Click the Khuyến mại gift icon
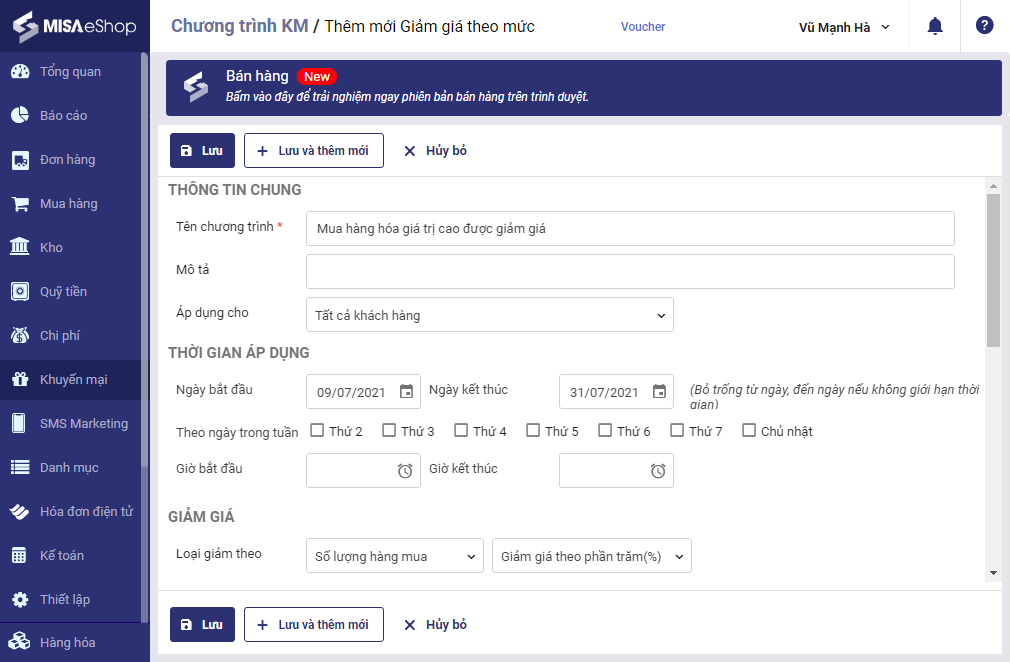Image resolution: width=1010 pixels, height=662 pixels. 20,379
